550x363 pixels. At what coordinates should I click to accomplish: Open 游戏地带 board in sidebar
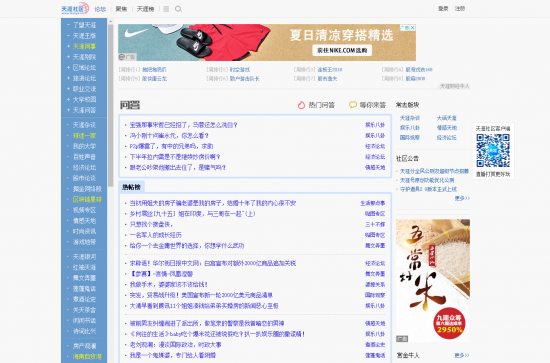point(84,242)
